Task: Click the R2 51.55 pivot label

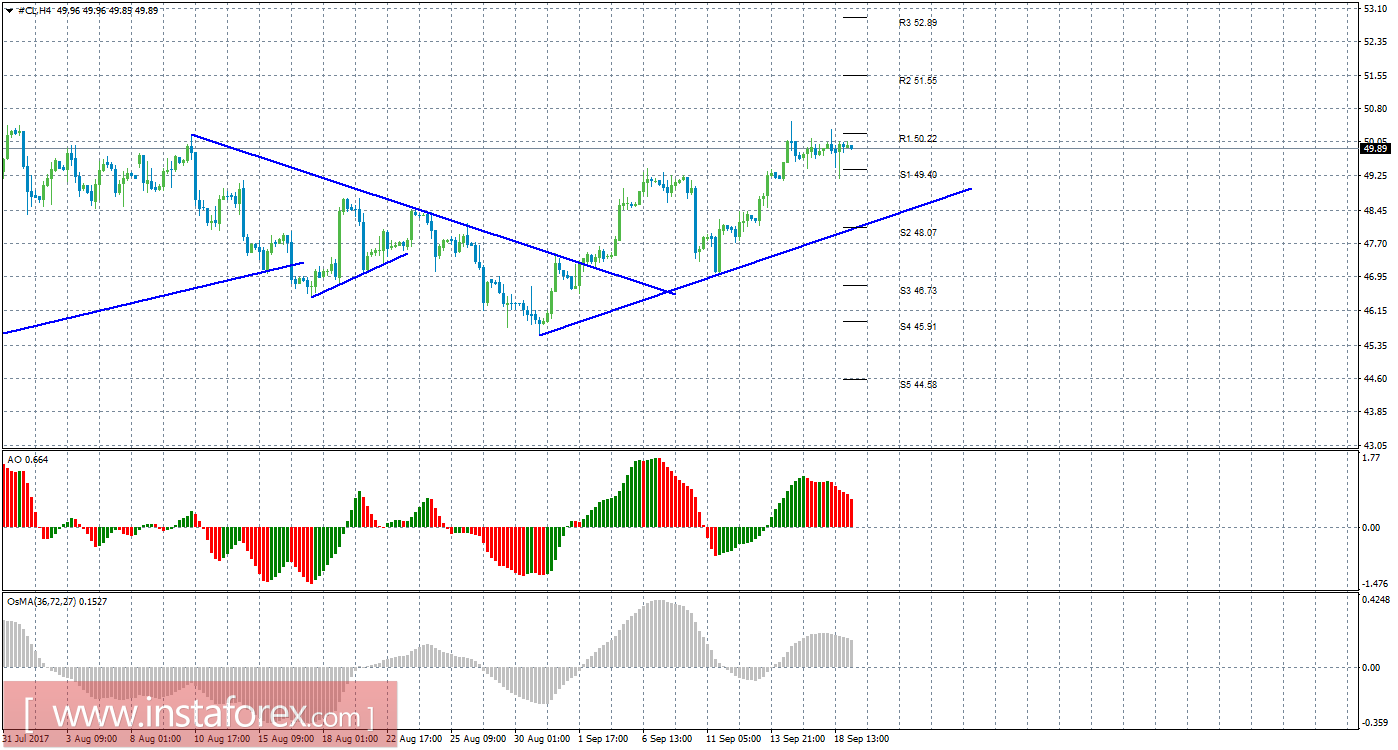Action: (x=918, y=80)
